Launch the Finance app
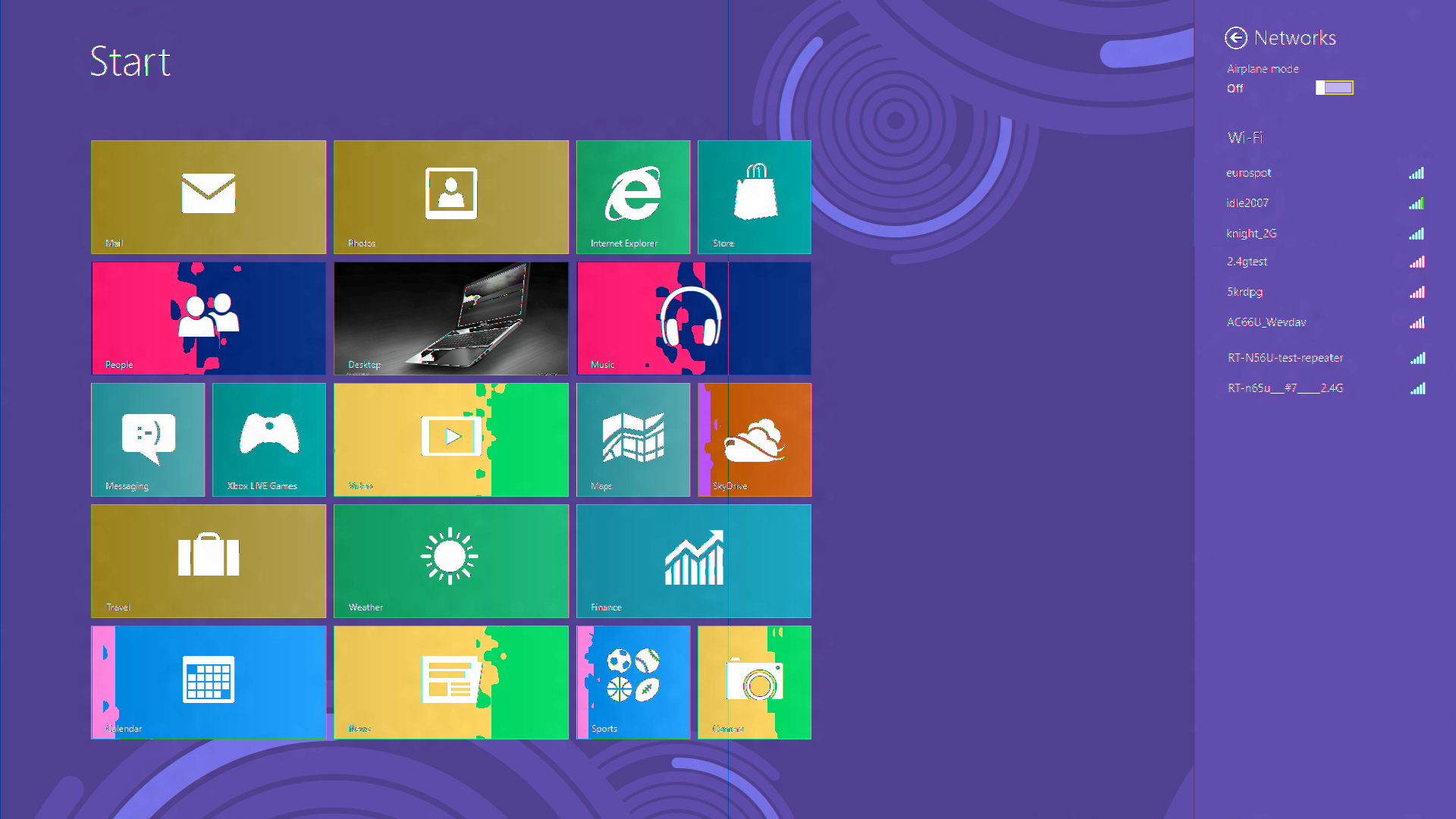Viewport: 1456px width, 819px height. [x=694, y=560]
